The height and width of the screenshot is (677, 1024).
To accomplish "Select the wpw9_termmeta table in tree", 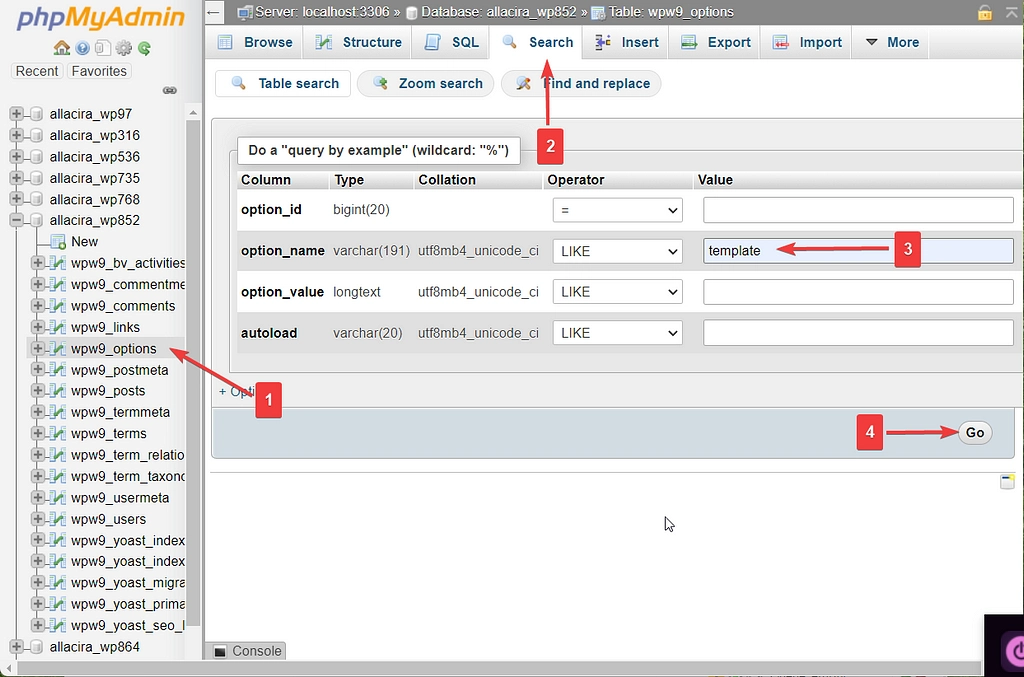I will pos(120,413).
